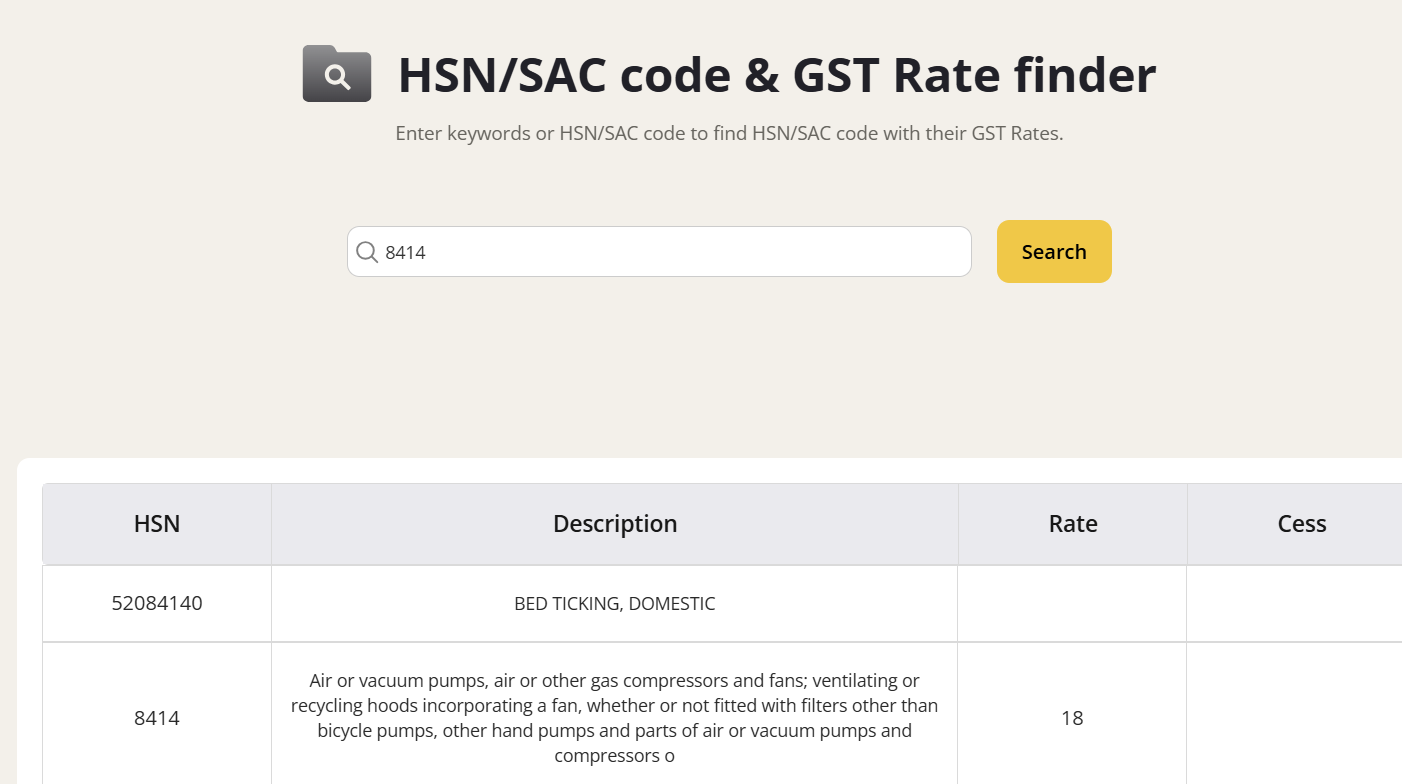This screenshot has width=1402, height=784.
Task: Click the subtitle text about entering keywords
Action: click(729, 133)
